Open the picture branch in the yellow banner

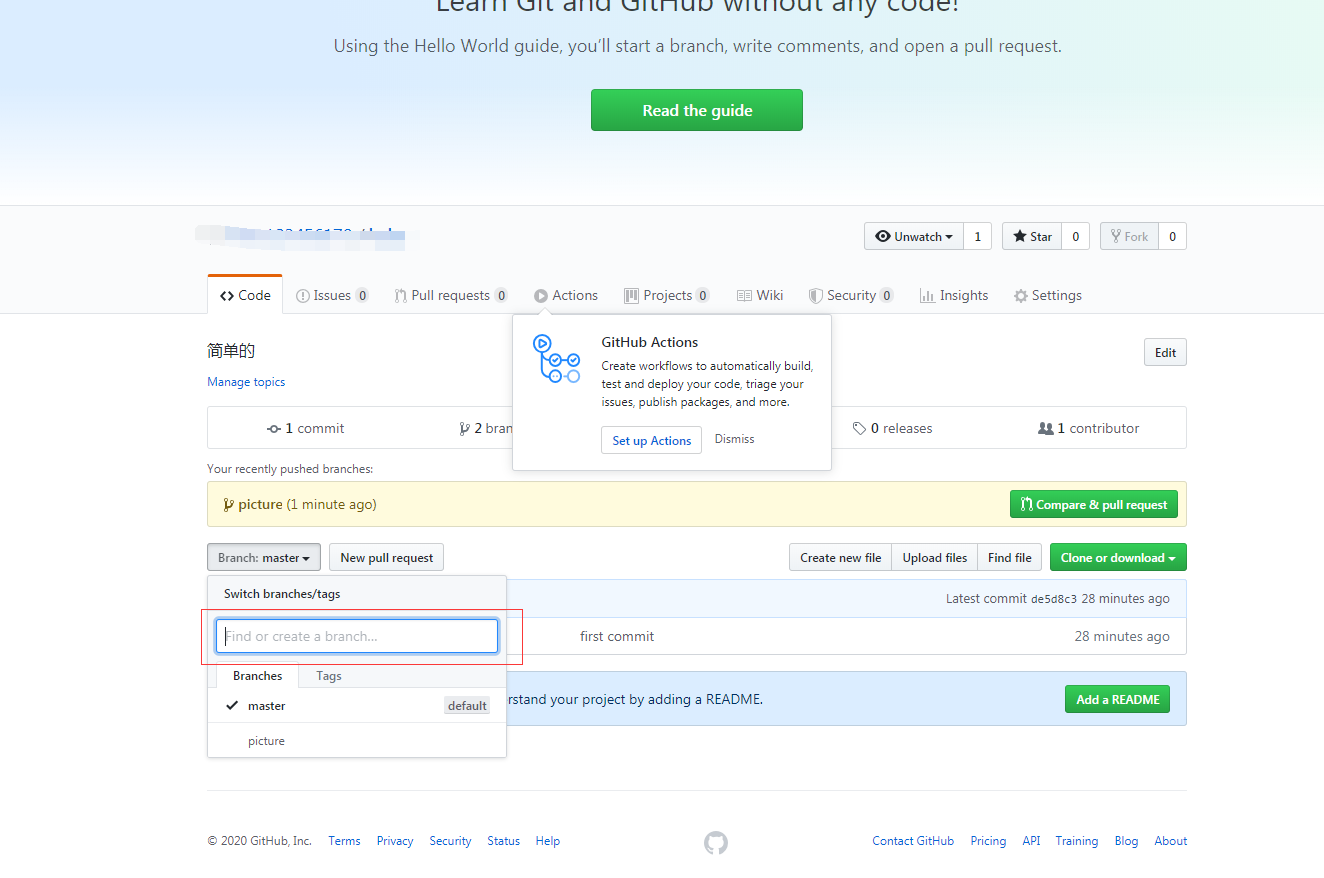tap(260, 504)
